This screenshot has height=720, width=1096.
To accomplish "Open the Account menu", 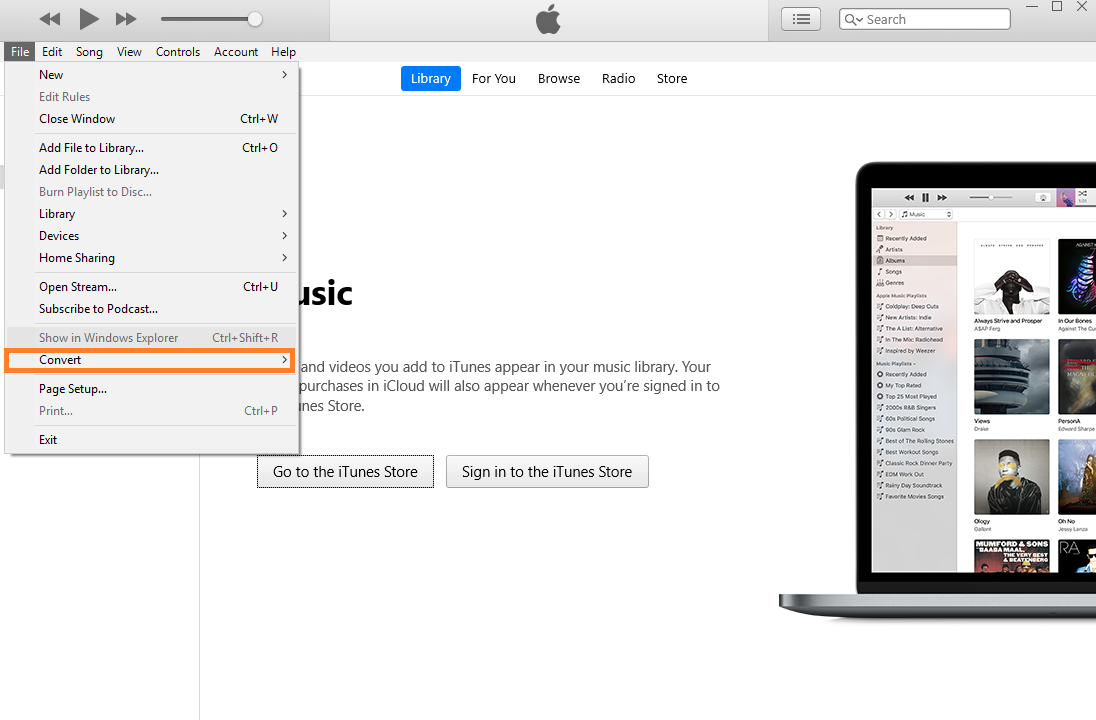I will pyautogui.click(x=236, y=52).
